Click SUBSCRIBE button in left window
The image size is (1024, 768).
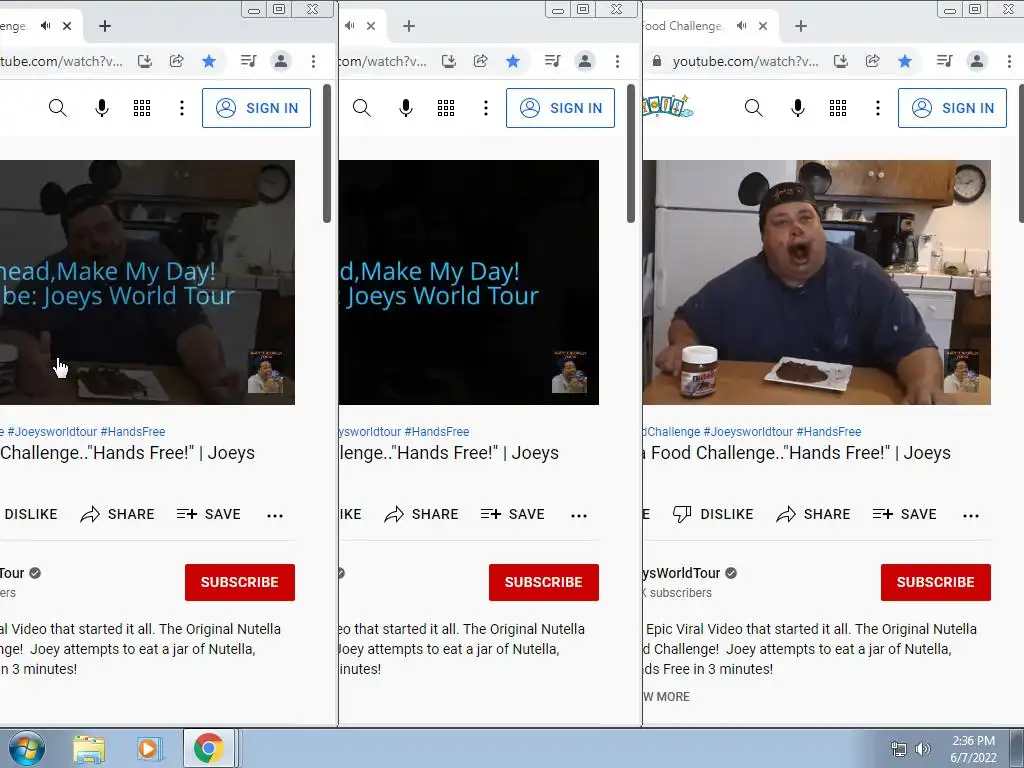coord(240,583)
